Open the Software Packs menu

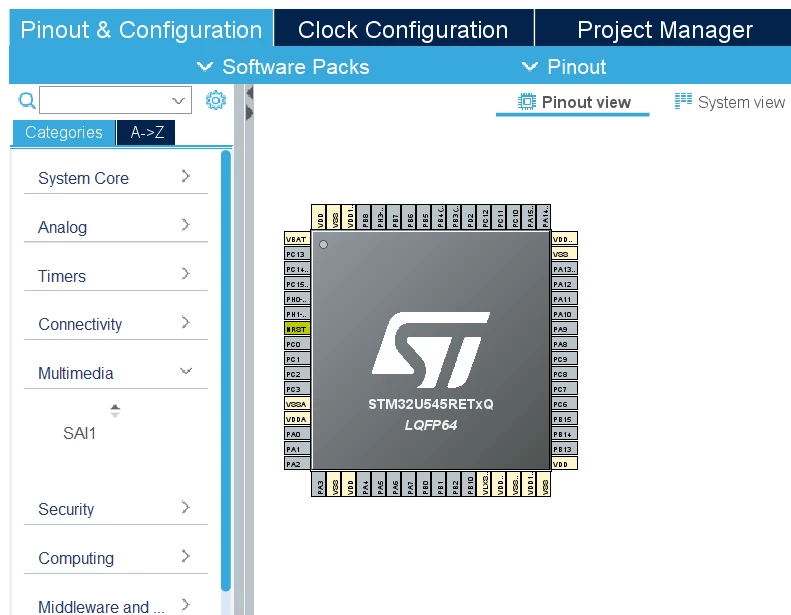point(284,67)
